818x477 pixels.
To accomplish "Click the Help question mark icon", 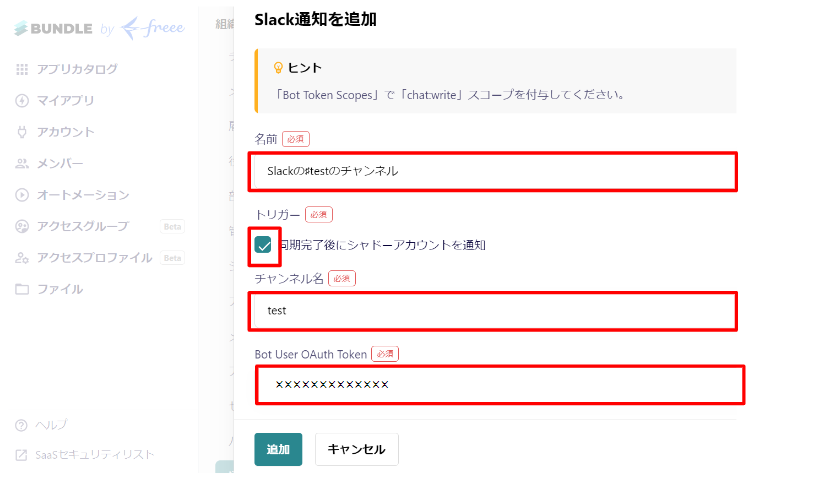I will click(x=21, y=425).
